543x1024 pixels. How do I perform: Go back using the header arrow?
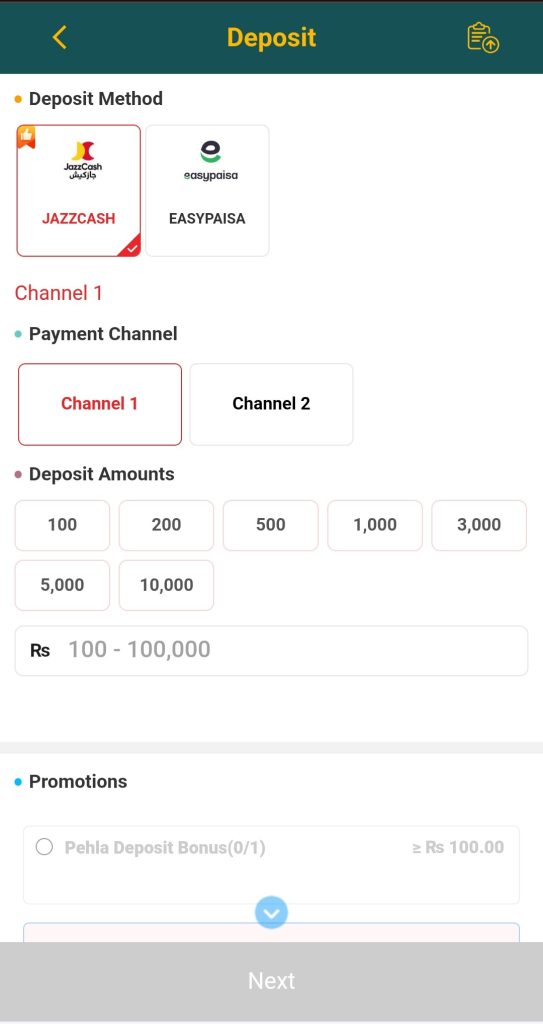tap(59, 37)
